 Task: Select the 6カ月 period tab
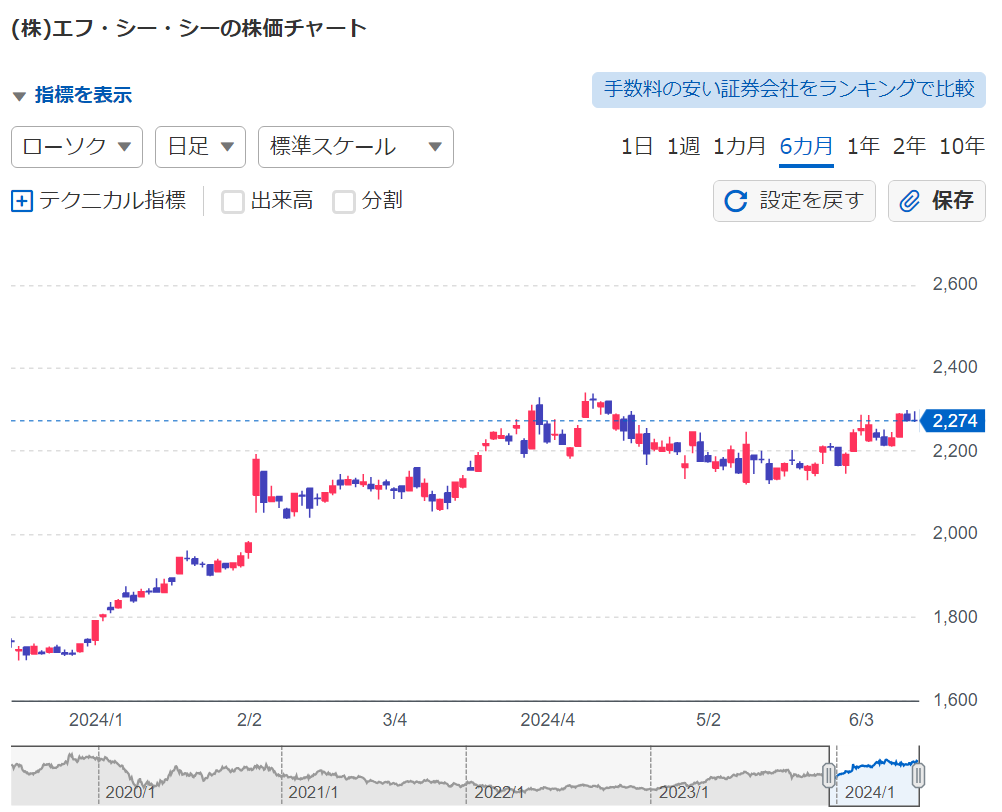click(806, 146)
